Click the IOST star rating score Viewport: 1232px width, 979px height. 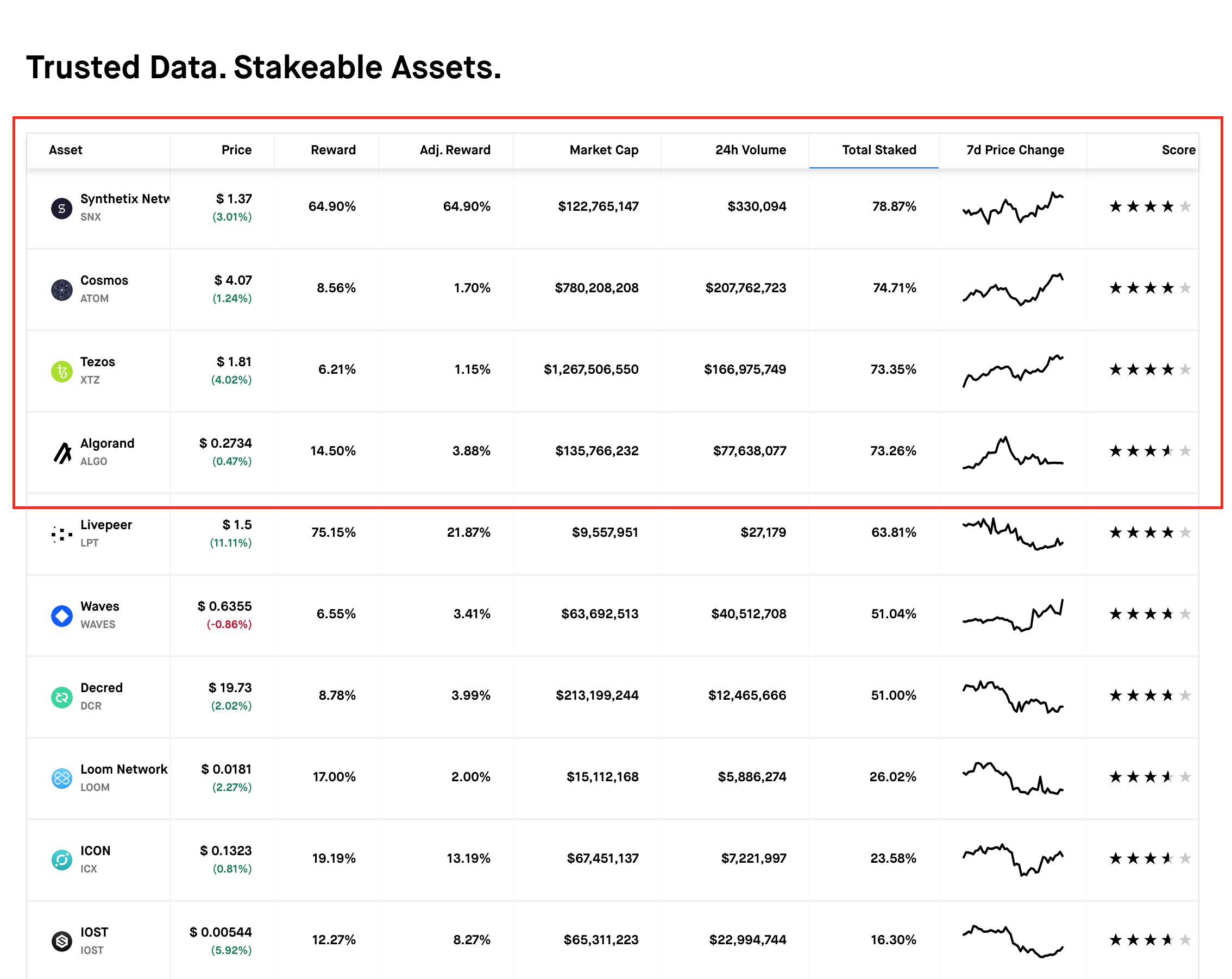pyautogui.click(x=1151, y=939)
